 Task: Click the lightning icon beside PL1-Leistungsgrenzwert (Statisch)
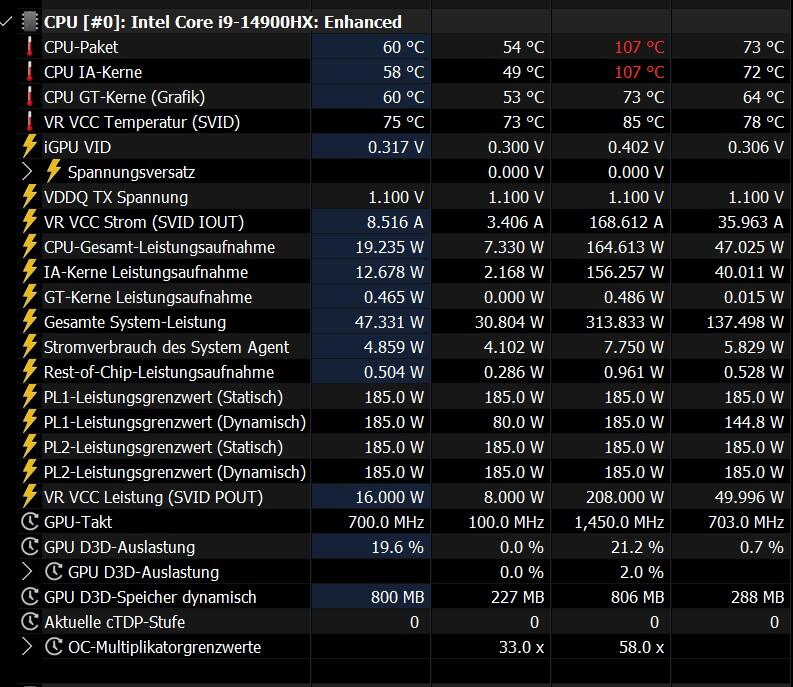[30, 397]
